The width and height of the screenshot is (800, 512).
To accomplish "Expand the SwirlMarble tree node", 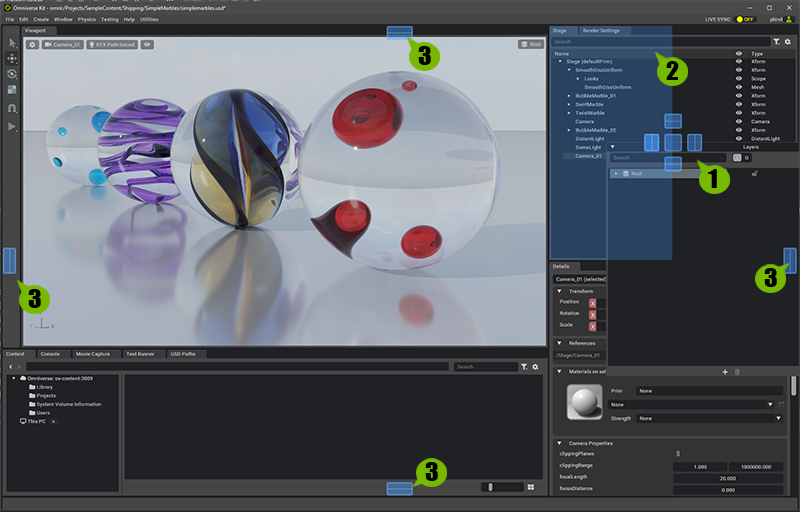I will coord(569,104).
